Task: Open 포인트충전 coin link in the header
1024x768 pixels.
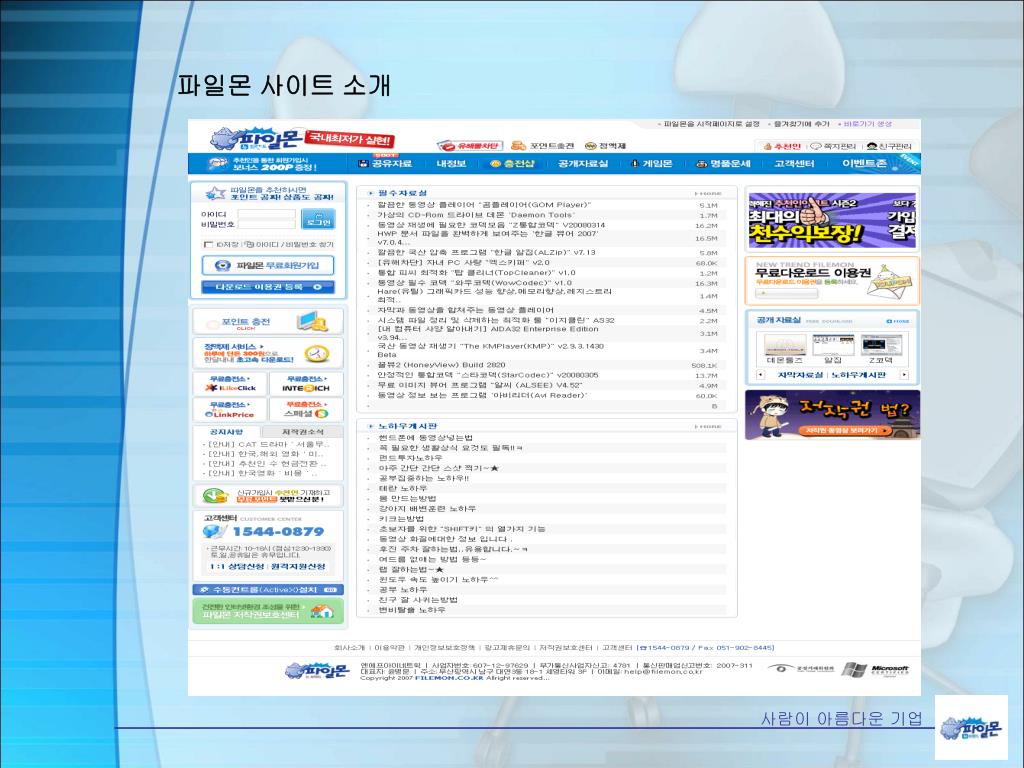Action: 543,146
